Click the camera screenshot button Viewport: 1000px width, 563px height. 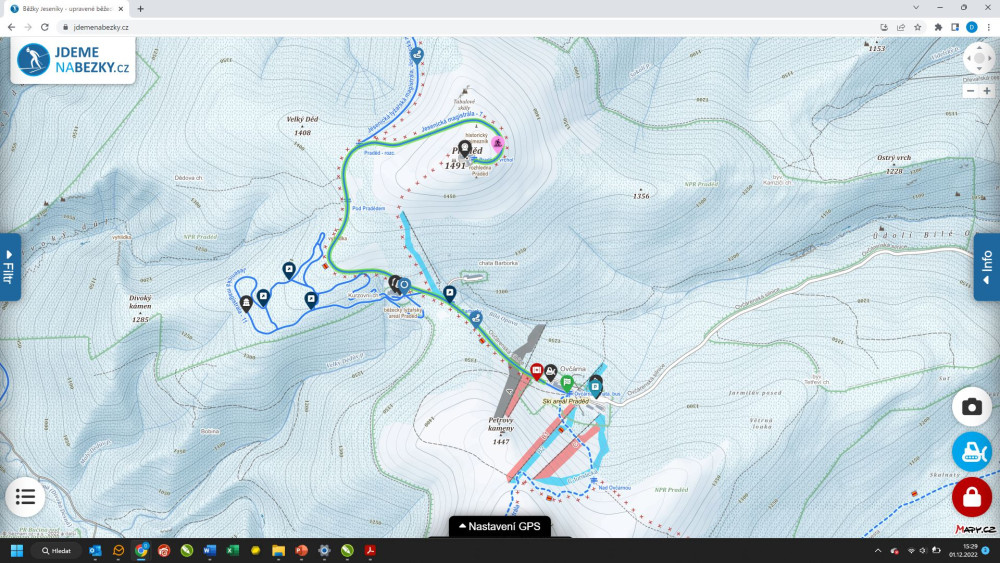pos(971,406)
